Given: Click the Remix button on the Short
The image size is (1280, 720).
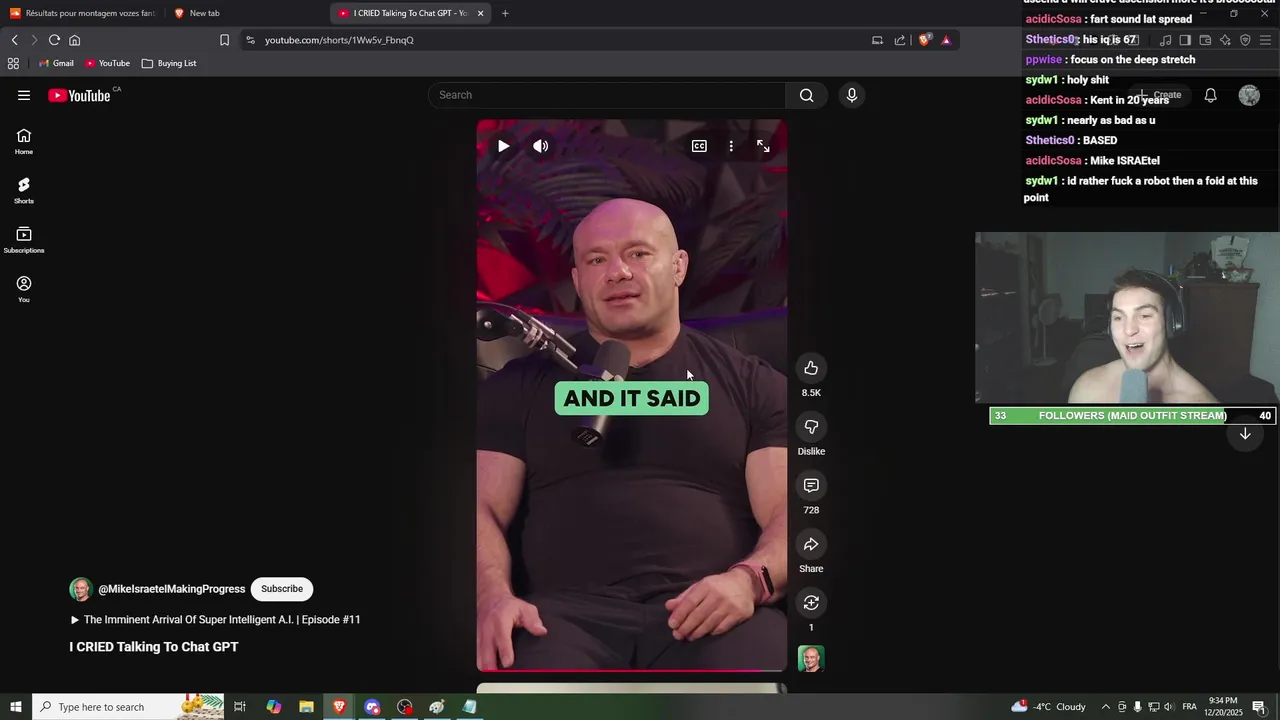Looking at the screenshot, I should 811,603.
